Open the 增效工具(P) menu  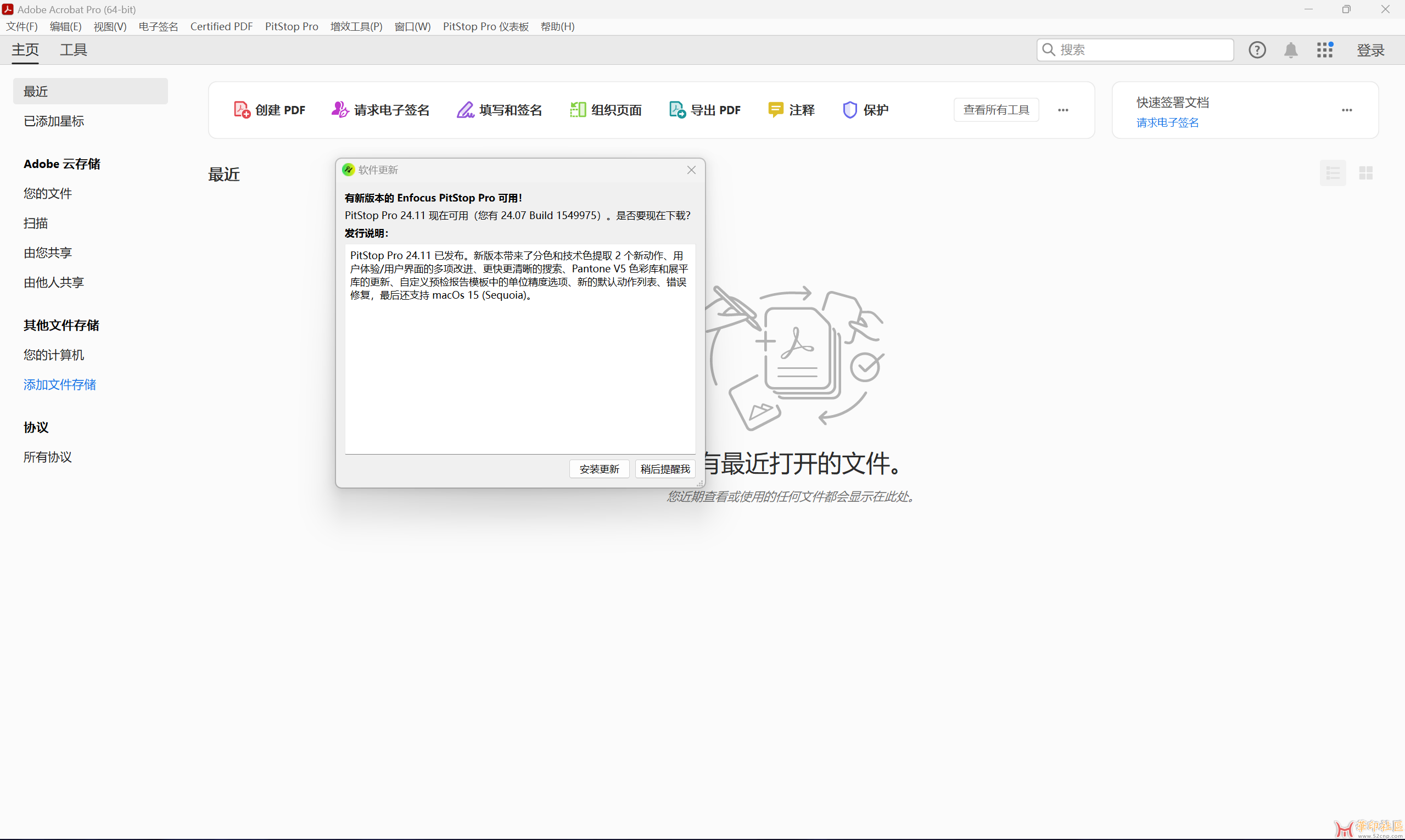[356, 26]
